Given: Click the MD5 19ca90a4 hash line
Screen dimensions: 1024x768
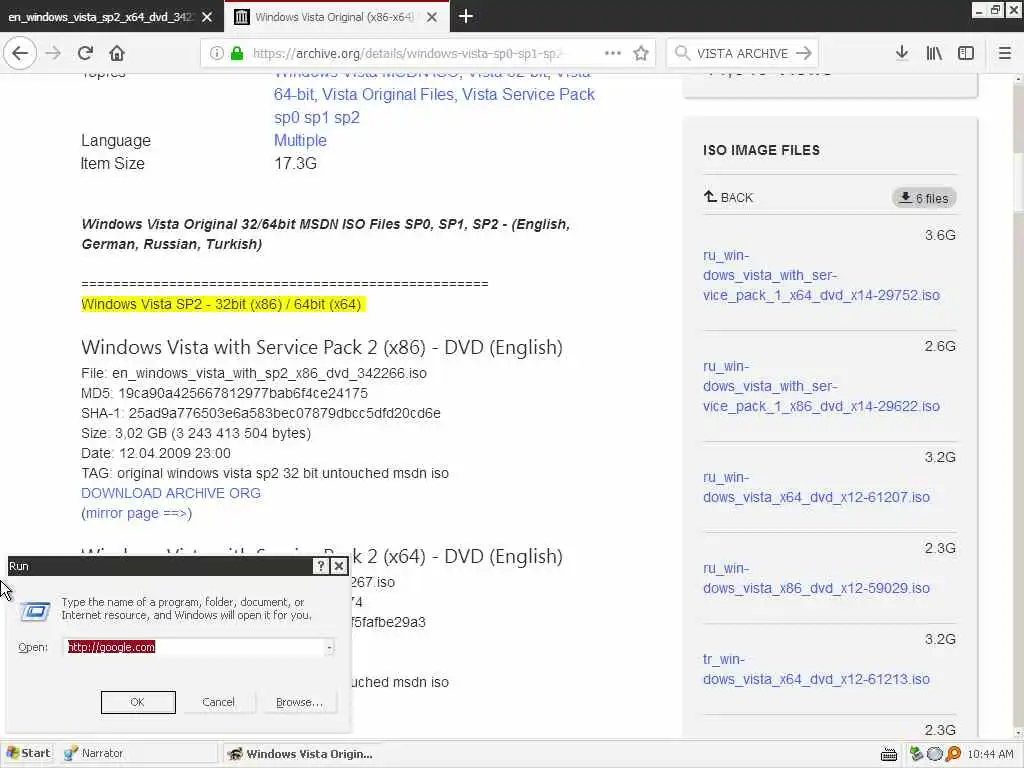Looking at the screenshot, I should click(x=224, y=393).
